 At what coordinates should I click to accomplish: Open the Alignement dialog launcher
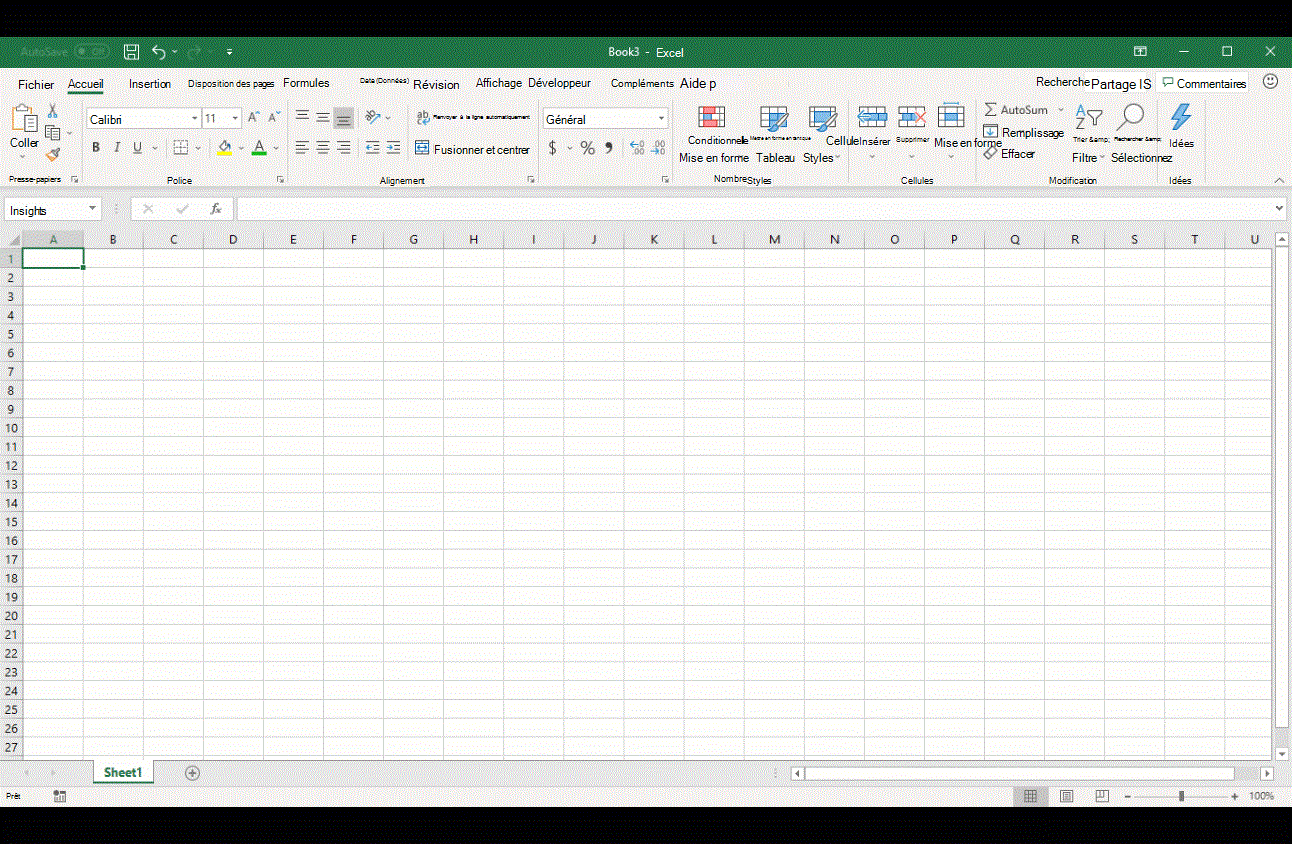[529, 180]
